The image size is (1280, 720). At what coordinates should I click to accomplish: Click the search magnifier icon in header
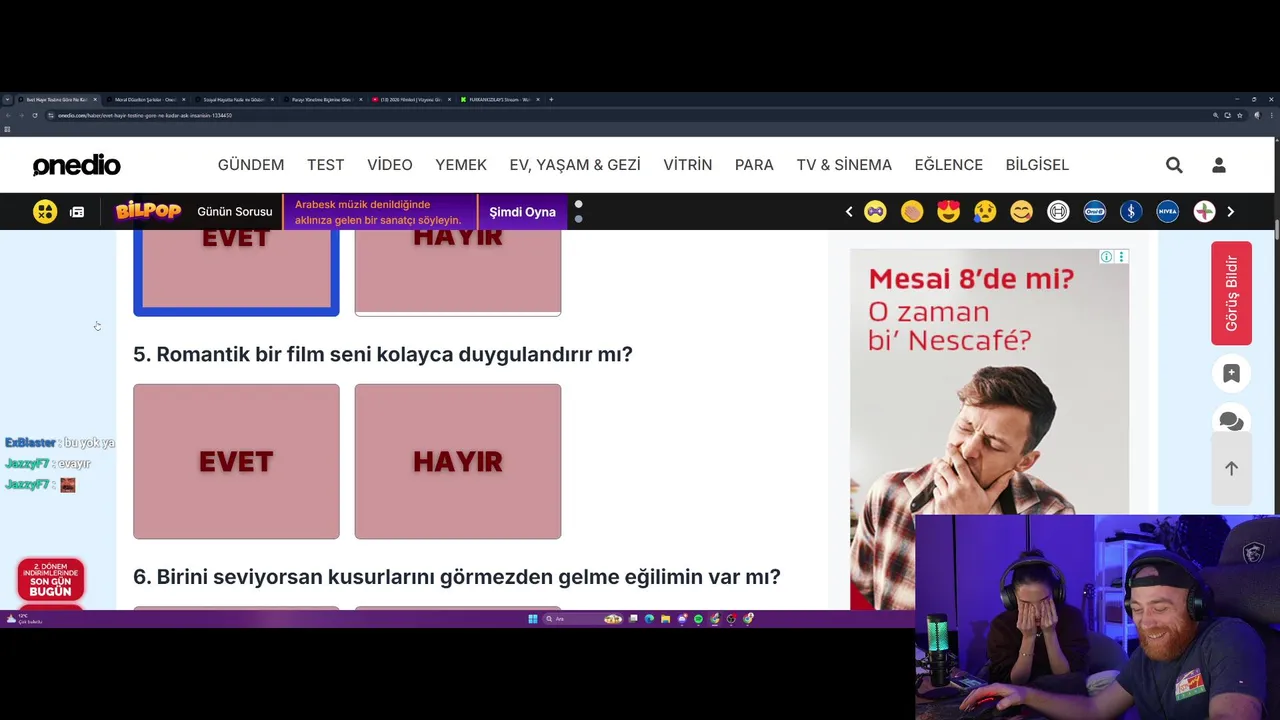pos(1174,165)
